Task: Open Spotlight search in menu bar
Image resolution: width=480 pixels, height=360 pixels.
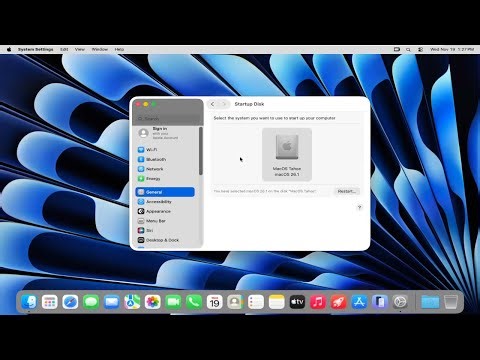Action: [x=408, y=49]
